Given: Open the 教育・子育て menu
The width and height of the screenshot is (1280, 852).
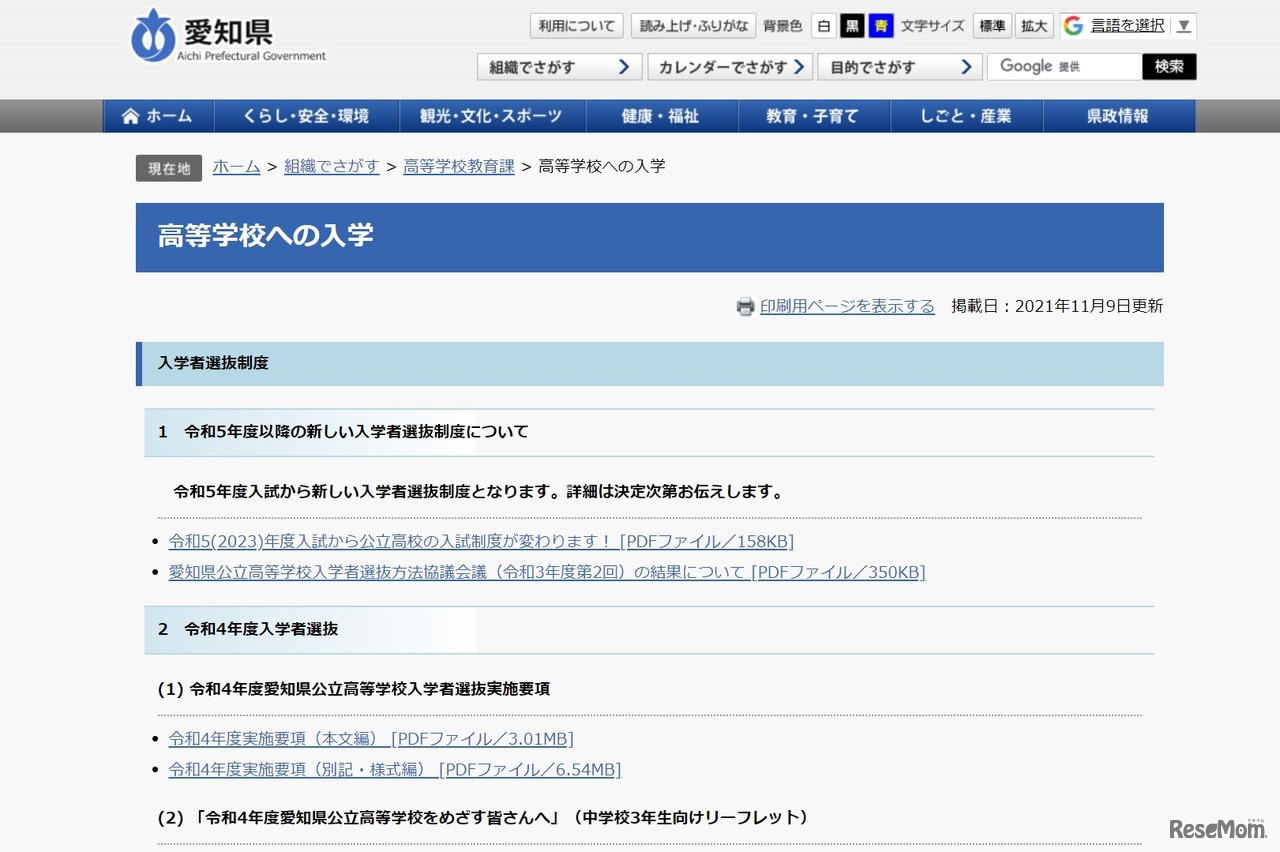Looking at the screenshot, I should (x=813, y=116).
